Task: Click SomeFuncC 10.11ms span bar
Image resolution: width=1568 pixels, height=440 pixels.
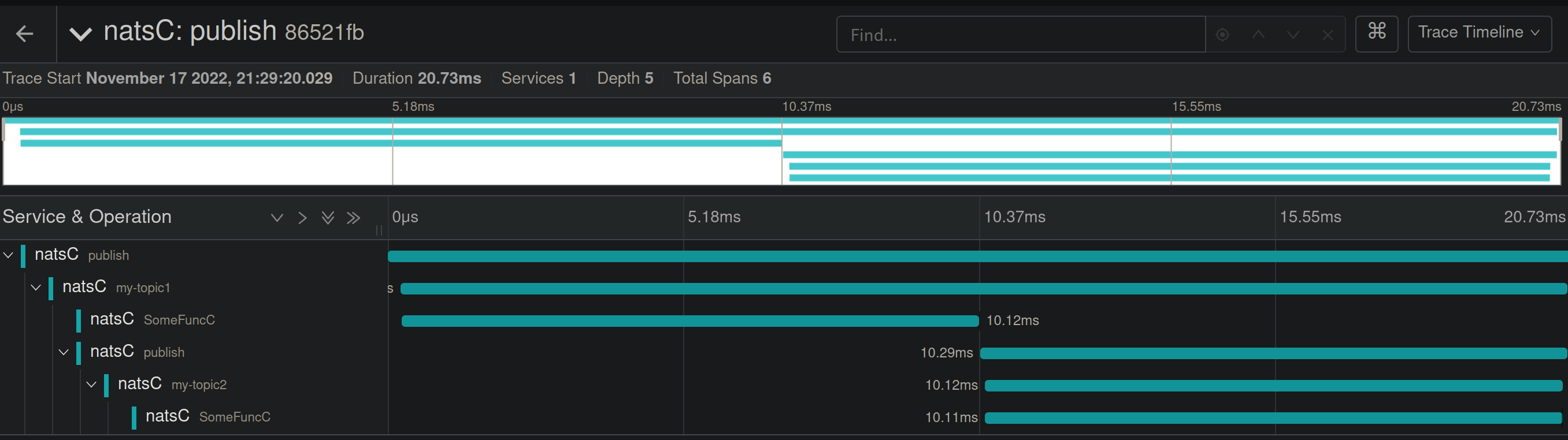Action: coord(1273,418)
